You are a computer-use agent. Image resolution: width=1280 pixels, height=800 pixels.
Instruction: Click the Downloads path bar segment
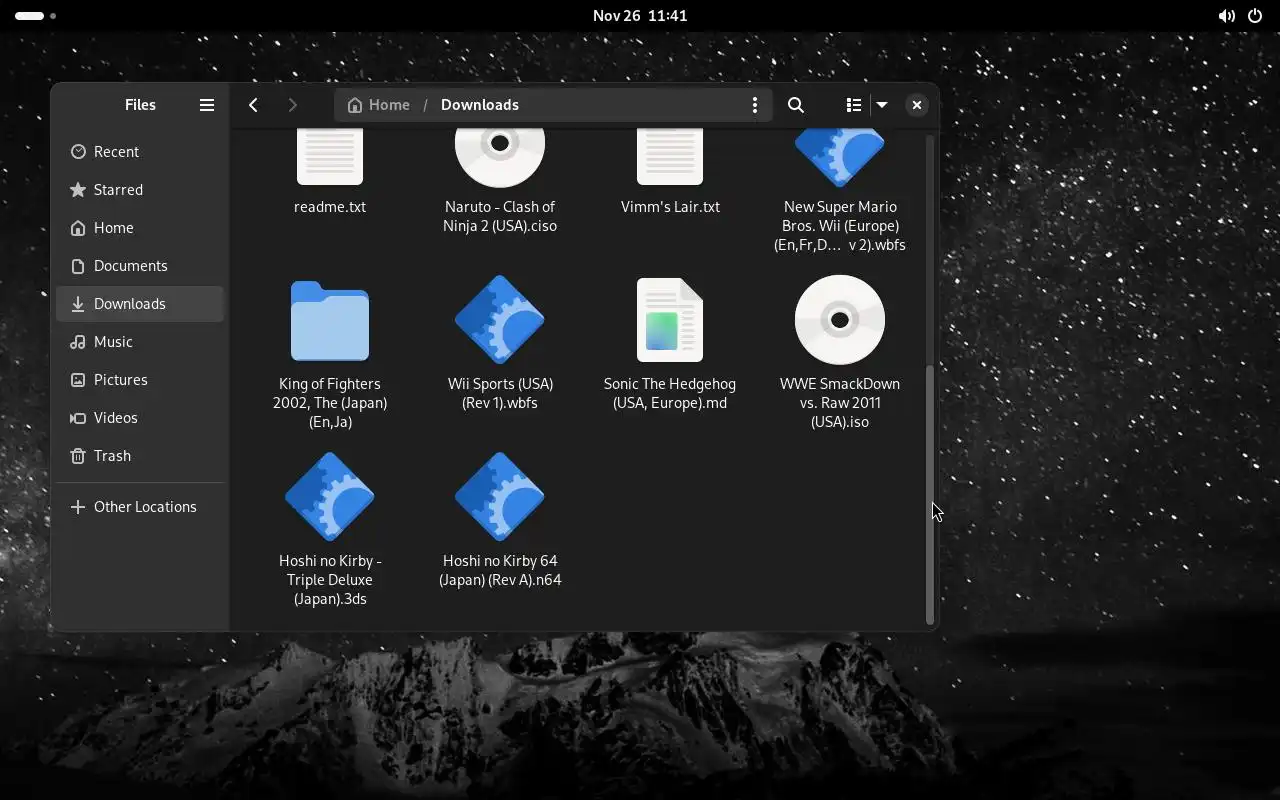point(480,105)
